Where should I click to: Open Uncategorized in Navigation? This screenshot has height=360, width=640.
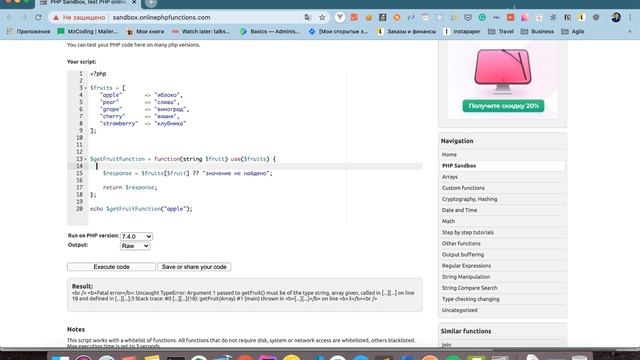[x=459, y=310]
